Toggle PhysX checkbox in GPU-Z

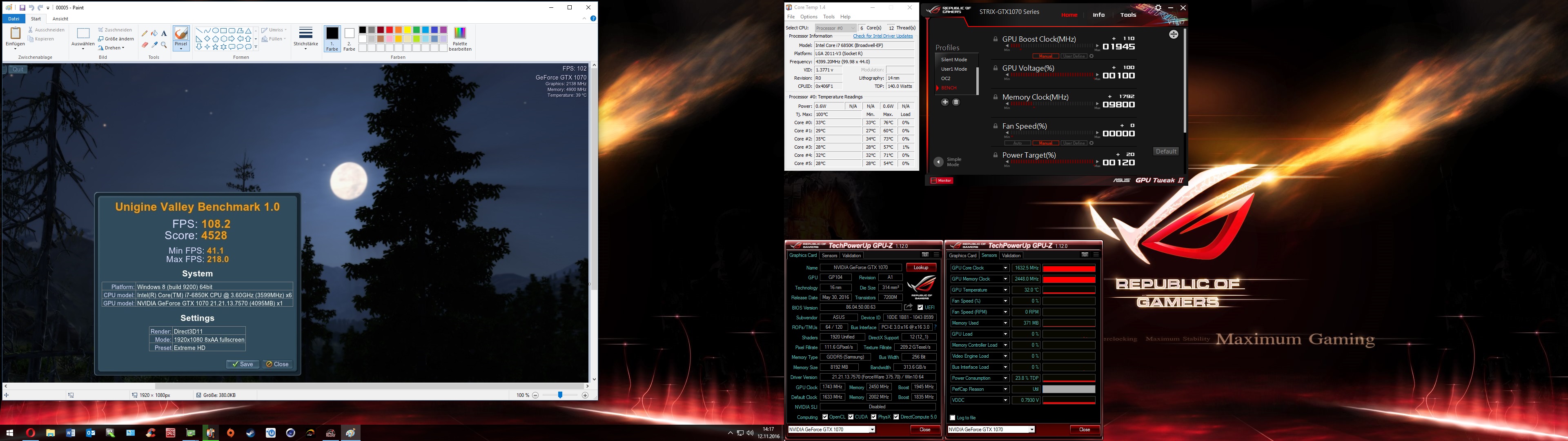click(x=873, y=417)
